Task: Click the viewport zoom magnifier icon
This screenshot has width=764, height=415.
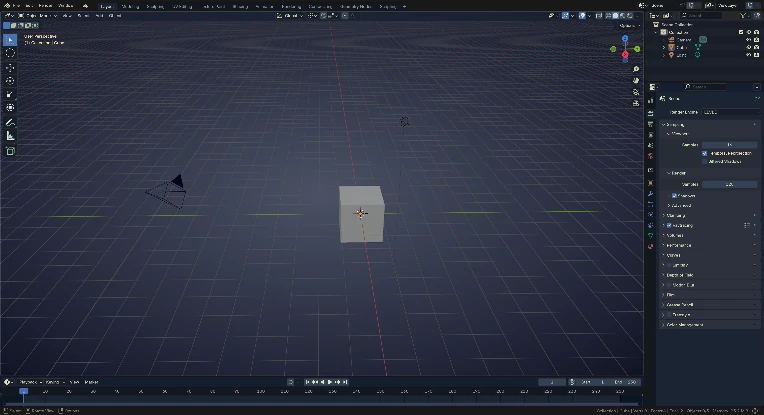Action: click(x=636, y=69)
